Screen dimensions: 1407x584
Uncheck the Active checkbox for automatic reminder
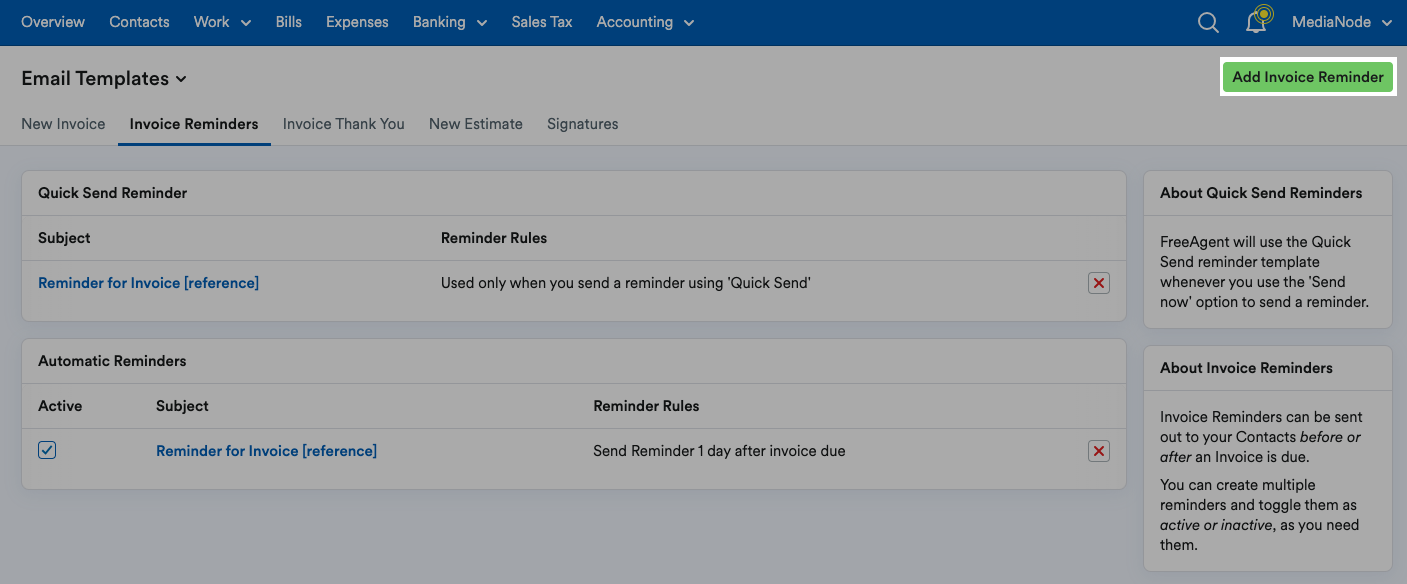point(47,450)
